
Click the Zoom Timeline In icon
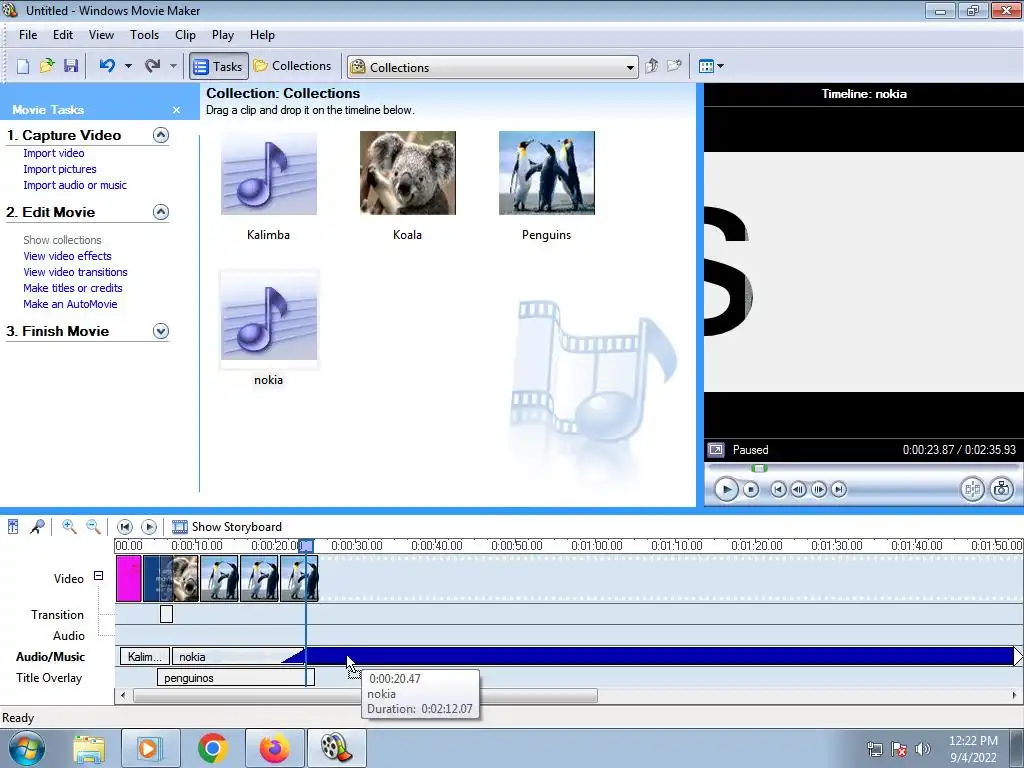pos(69,526)
